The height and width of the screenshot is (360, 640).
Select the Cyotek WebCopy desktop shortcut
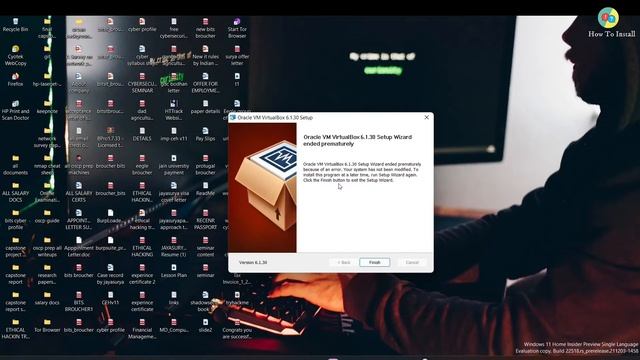pyautogui.click(x=16, y=56)
